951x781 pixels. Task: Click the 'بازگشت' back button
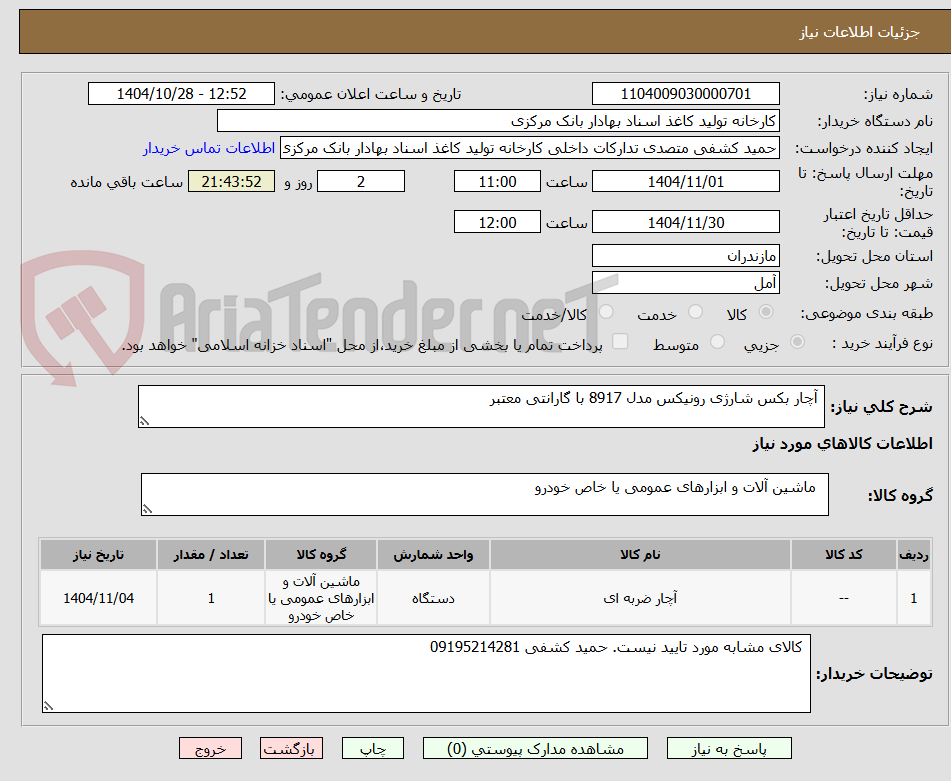coord(291,748)
